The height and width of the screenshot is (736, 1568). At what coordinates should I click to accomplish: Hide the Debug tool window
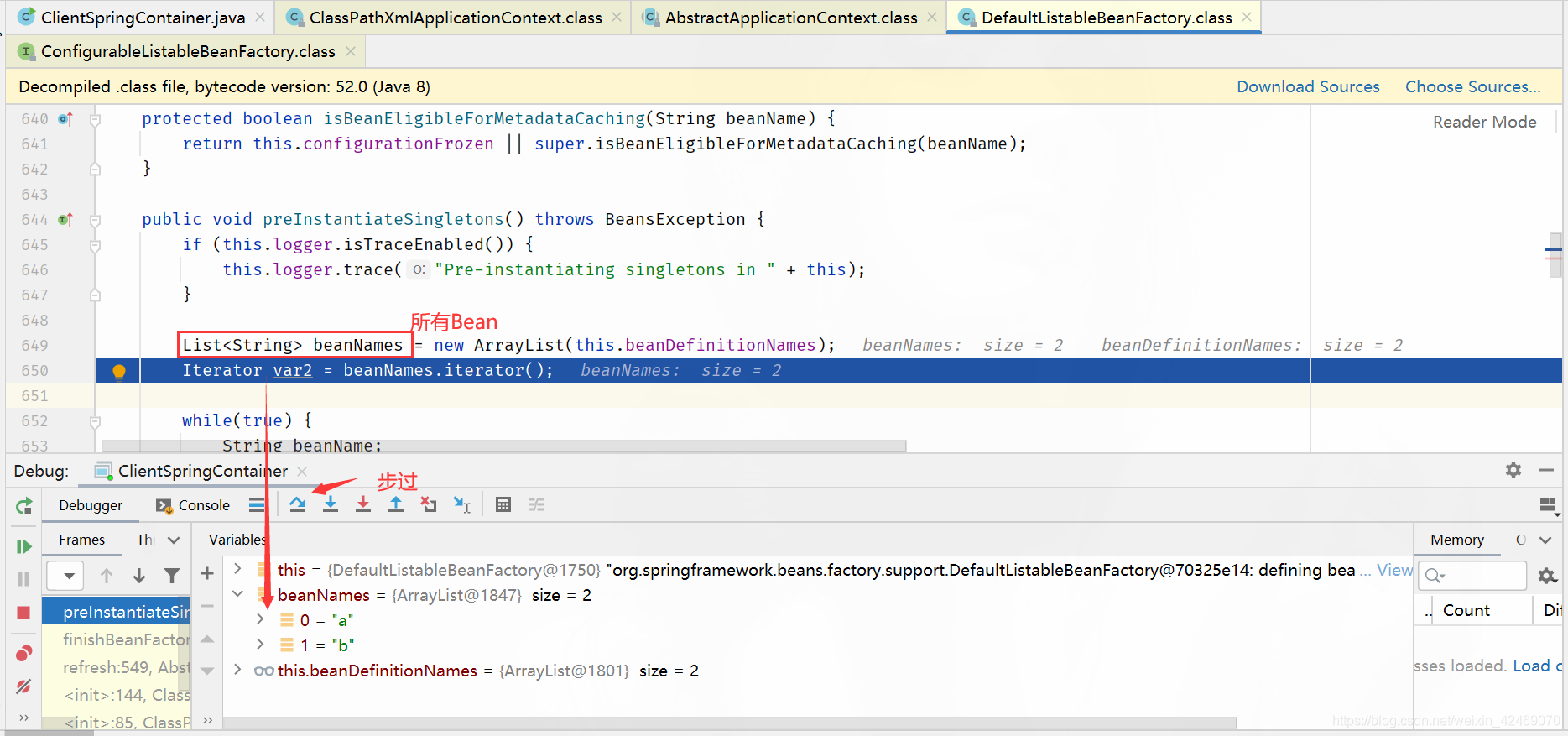1546,470
